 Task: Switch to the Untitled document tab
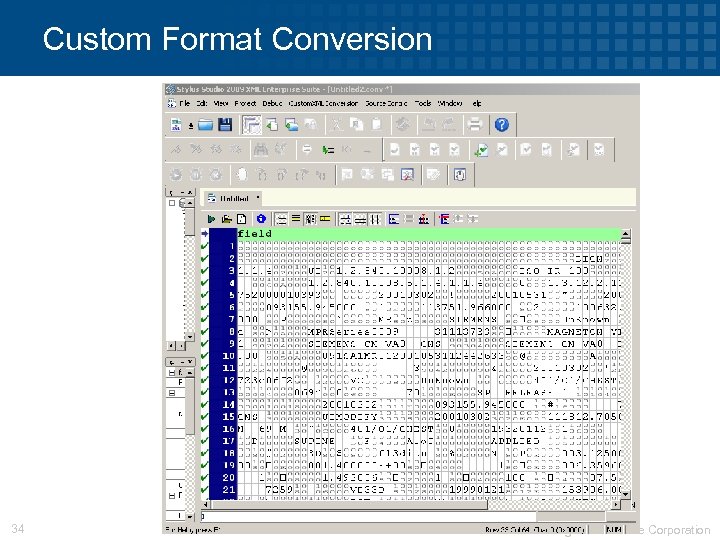pos(233,198)
